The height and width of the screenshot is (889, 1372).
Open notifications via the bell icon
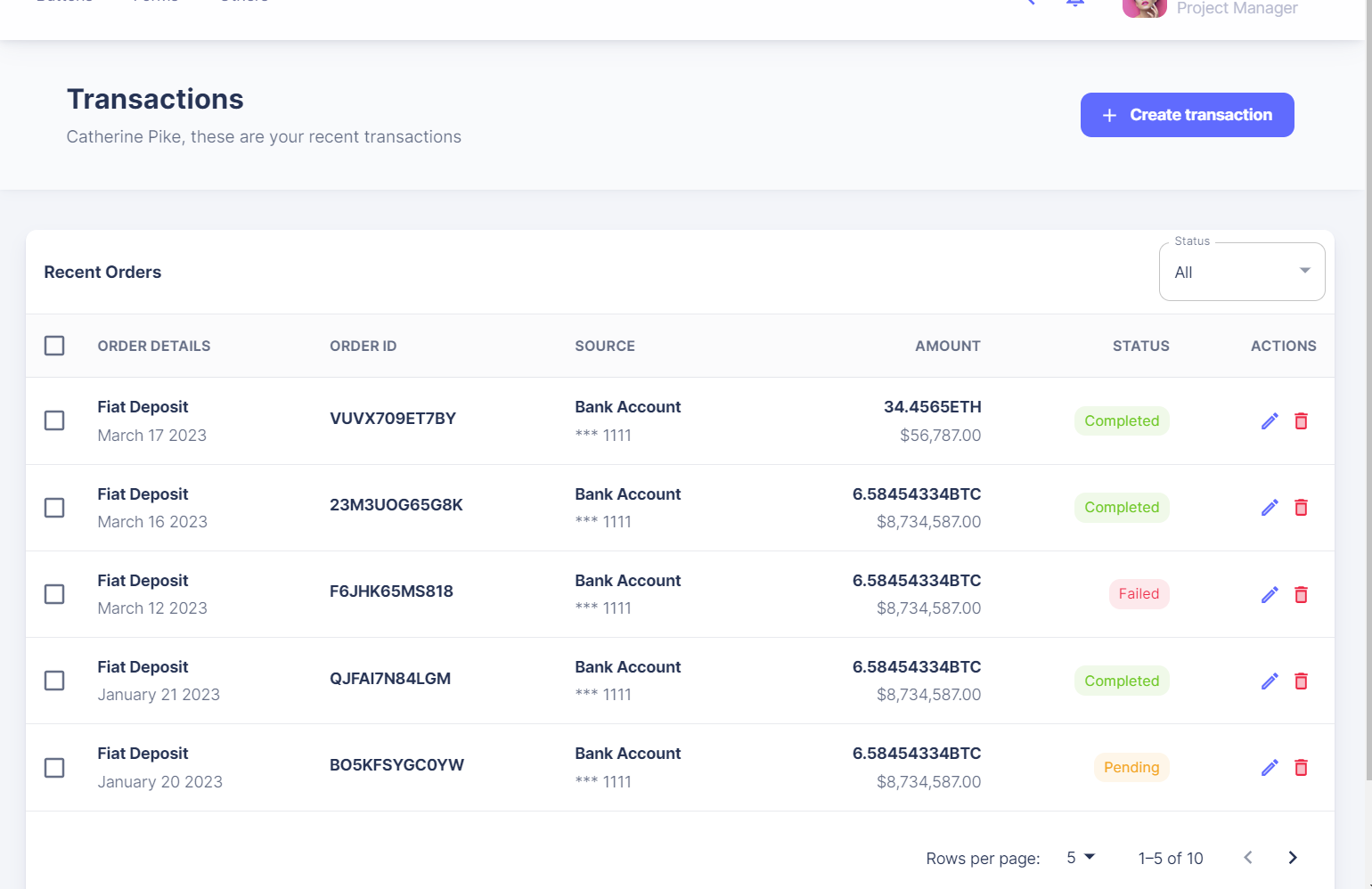point(1074,2)
